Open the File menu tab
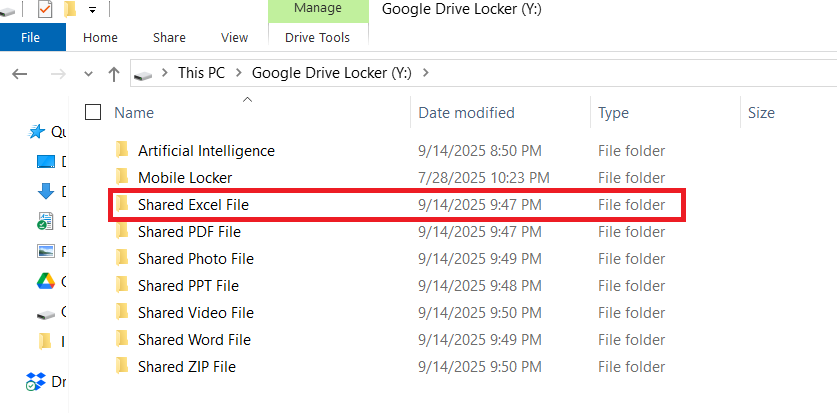The image size is (838, 413). 31,38
